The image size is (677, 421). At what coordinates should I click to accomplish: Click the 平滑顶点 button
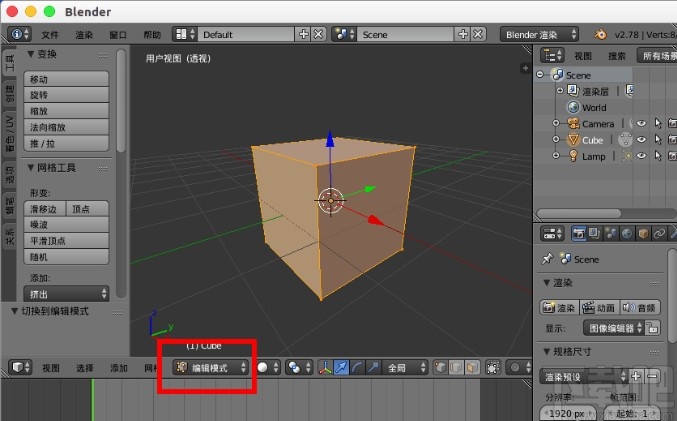66,241
